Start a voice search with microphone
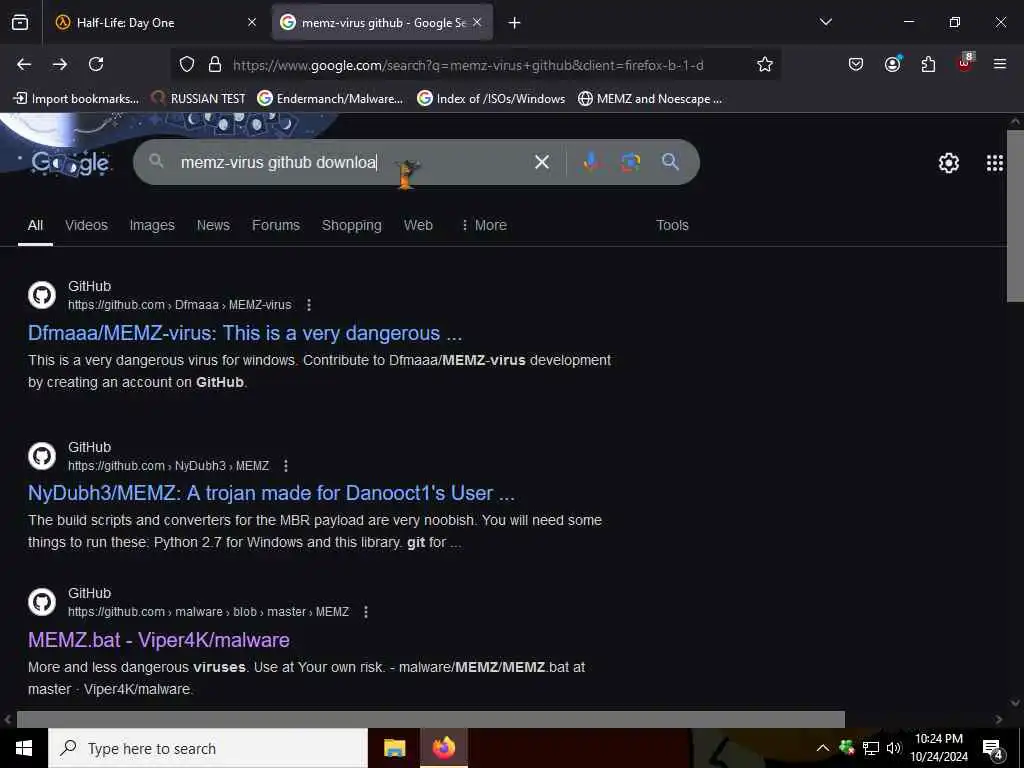Viewport: 1024px width, 768px height. 591,162
